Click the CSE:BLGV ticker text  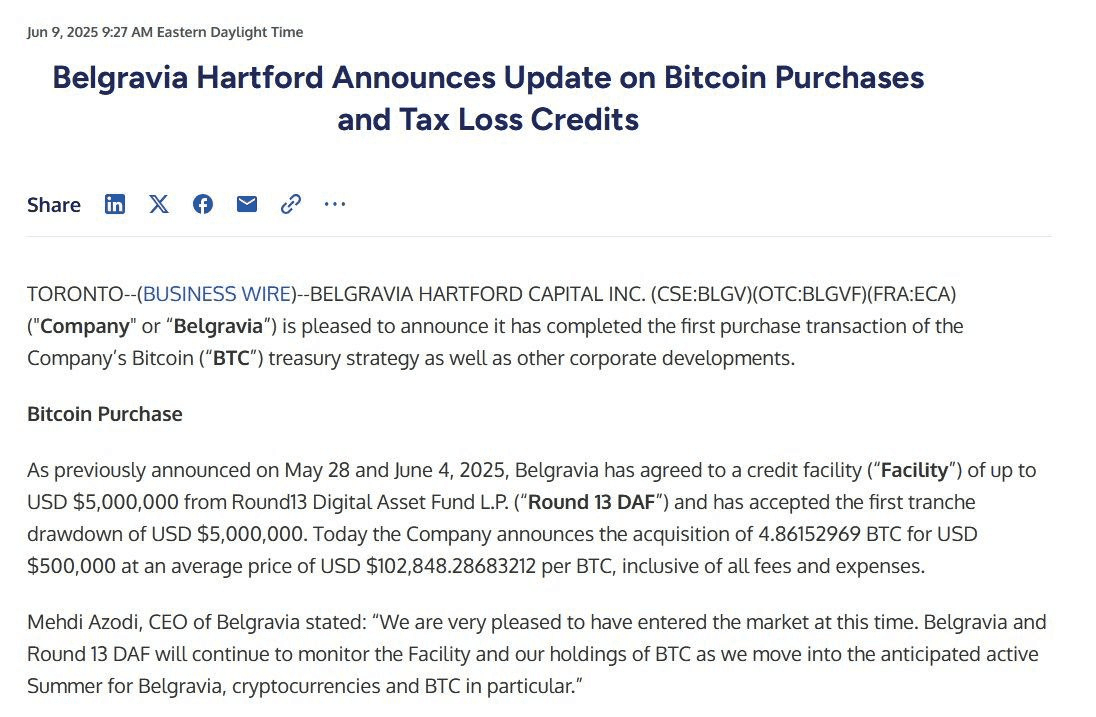pyautogui.click(x=700, y=294)
